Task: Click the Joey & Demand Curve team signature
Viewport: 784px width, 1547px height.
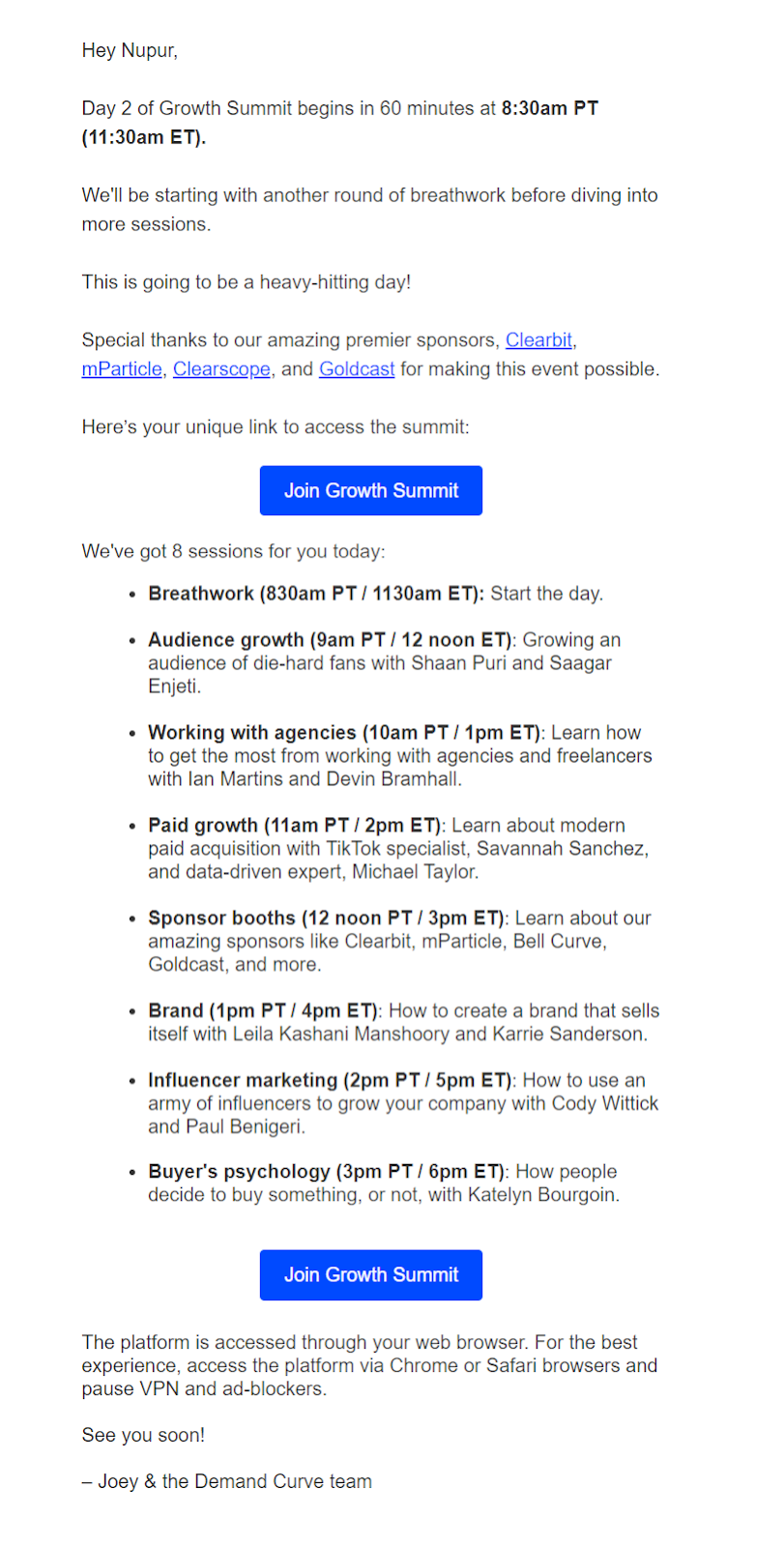Action: point(227,1481)
